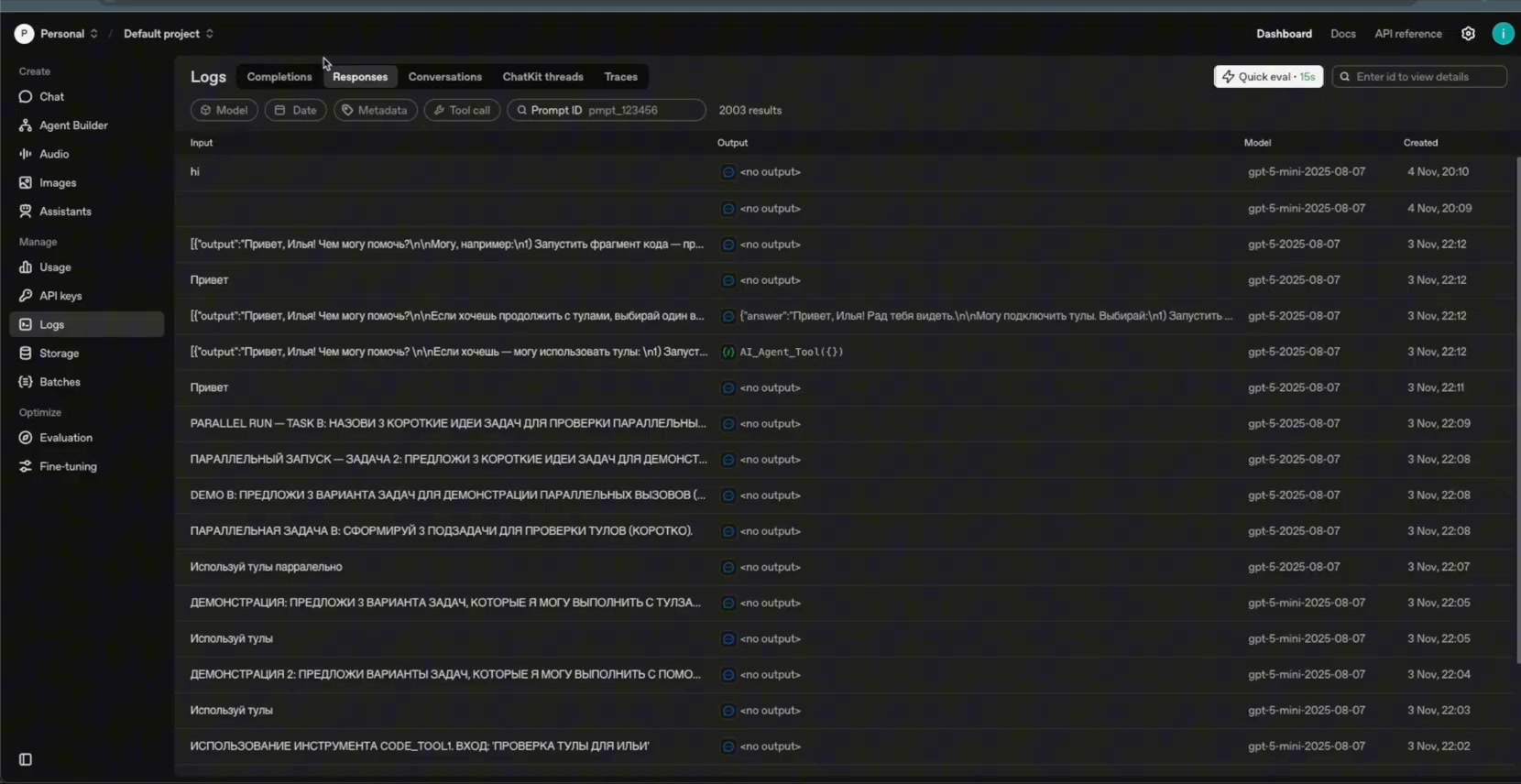Run Quick eval

coord(1268,77)
